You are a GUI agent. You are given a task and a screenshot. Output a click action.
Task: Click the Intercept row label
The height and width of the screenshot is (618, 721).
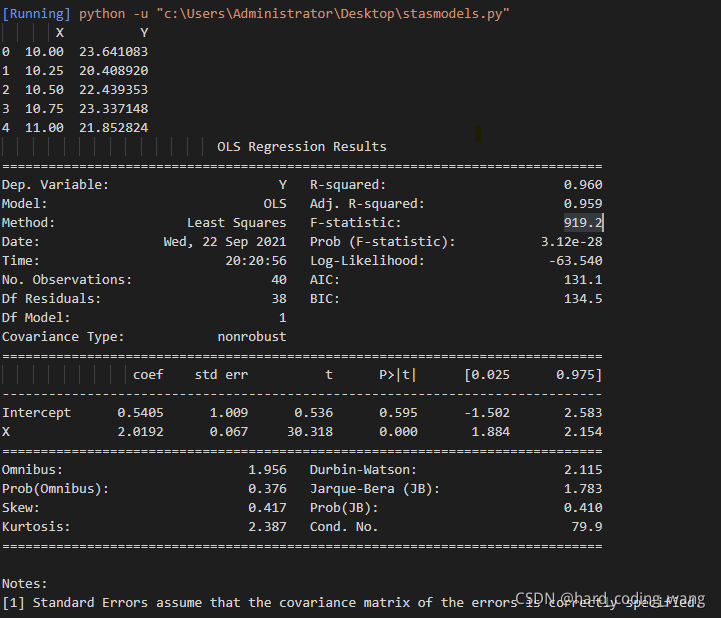pos(36,413)
